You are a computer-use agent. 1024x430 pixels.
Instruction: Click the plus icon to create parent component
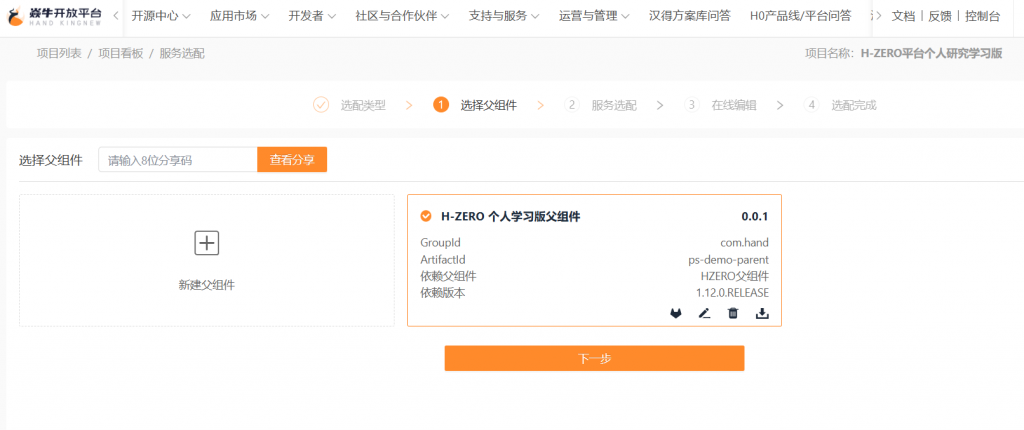point(206,242)
